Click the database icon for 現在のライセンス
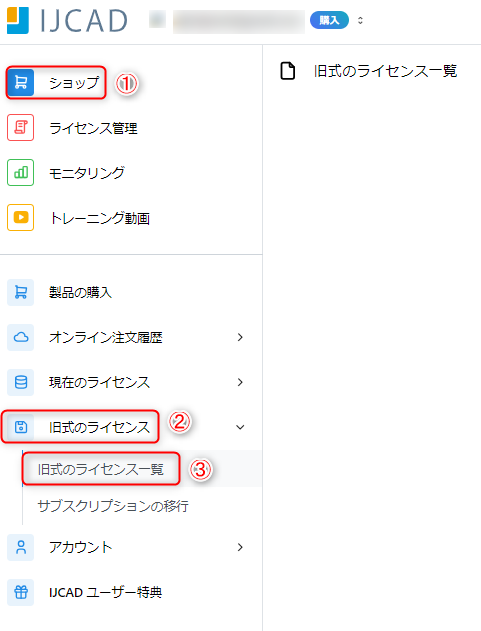 pos(21,382)
